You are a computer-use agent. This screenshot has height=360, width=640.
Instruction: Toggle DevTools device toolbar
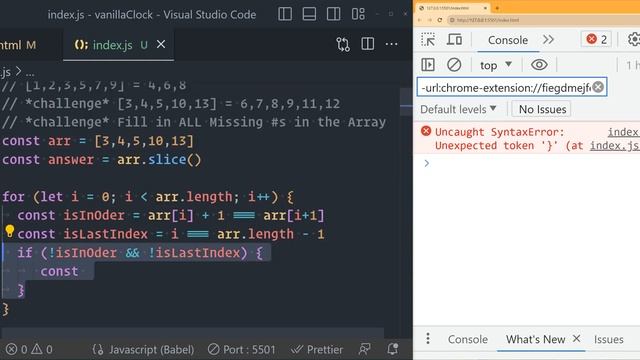[x=454, y=40]
